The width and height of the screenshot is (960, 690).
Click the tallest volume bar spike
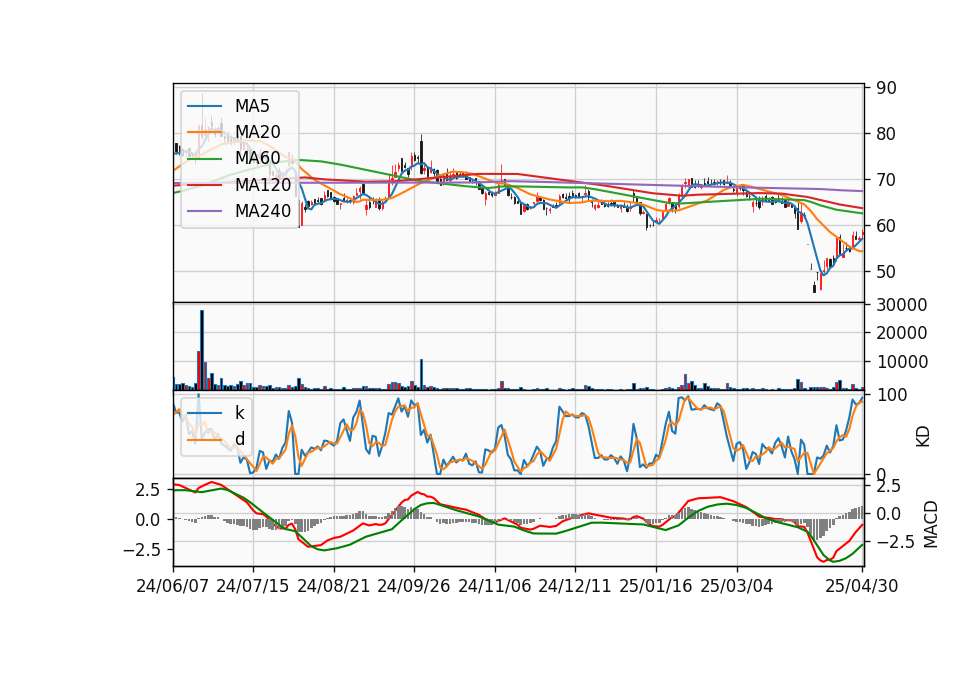point(202,350)
